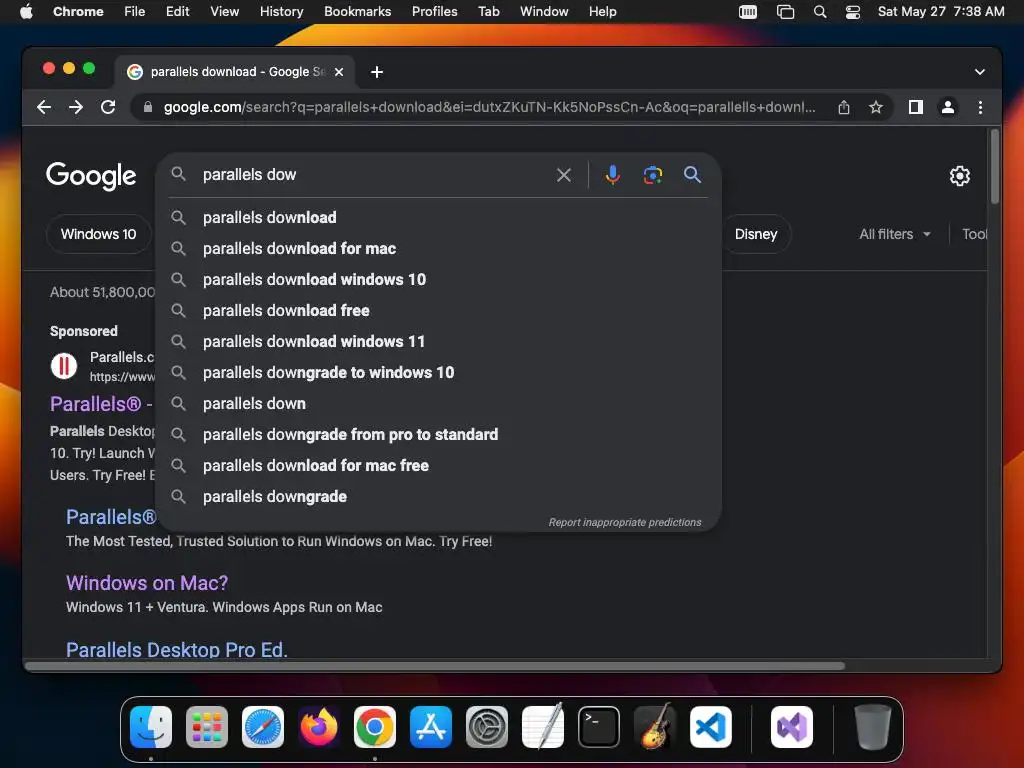The width and height of the screenshot is (1024, 768).
Task: Choose suggestion 'parallels download windows 10'
Action: pyautogui.click(x=438, y=280)
